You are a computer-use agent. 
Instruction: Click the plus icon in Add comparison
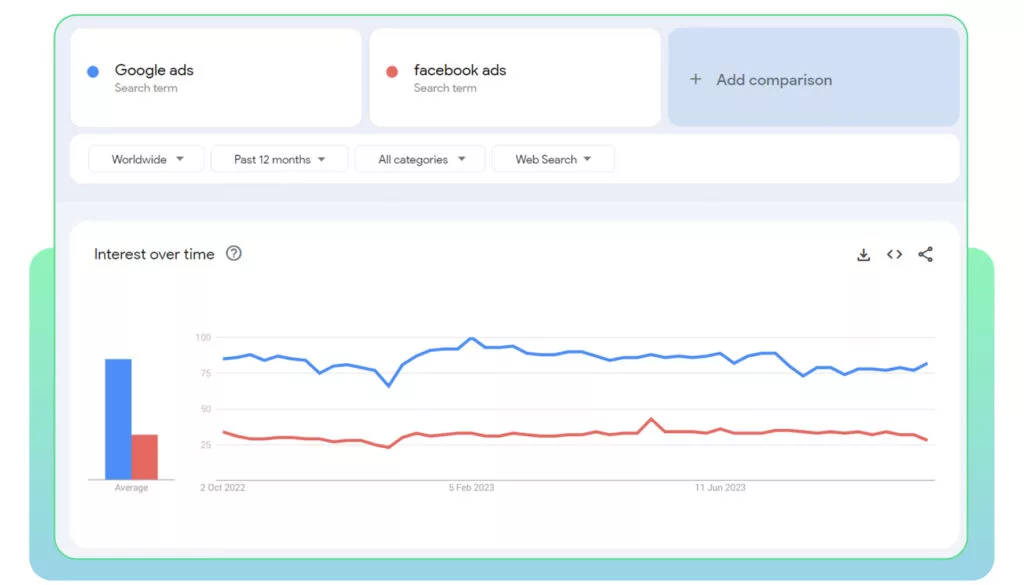coord(696,79)
